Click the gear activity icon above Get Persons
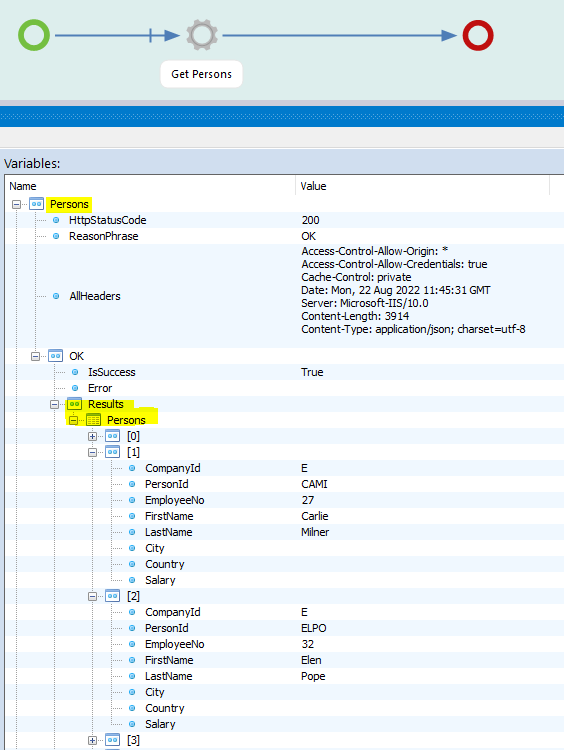The width and height of the screenshot is (564, 750). pos(202,35)
